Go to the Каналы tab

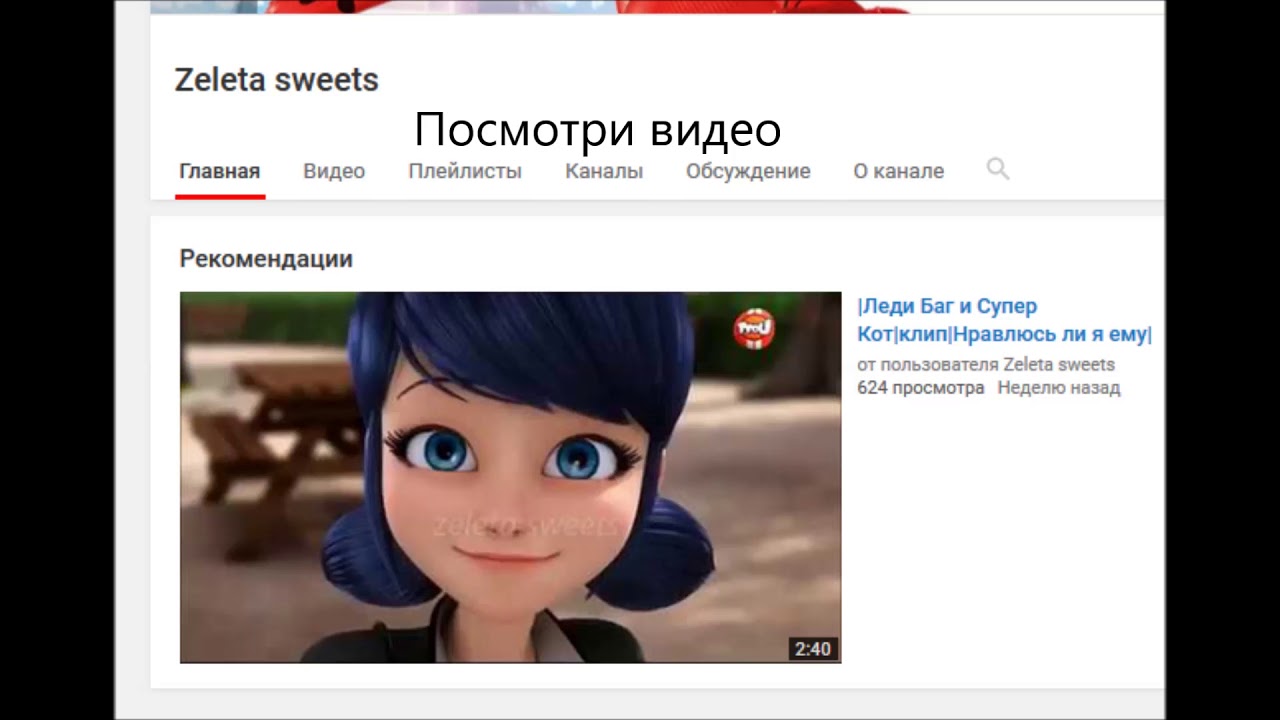tap(604, 171)
